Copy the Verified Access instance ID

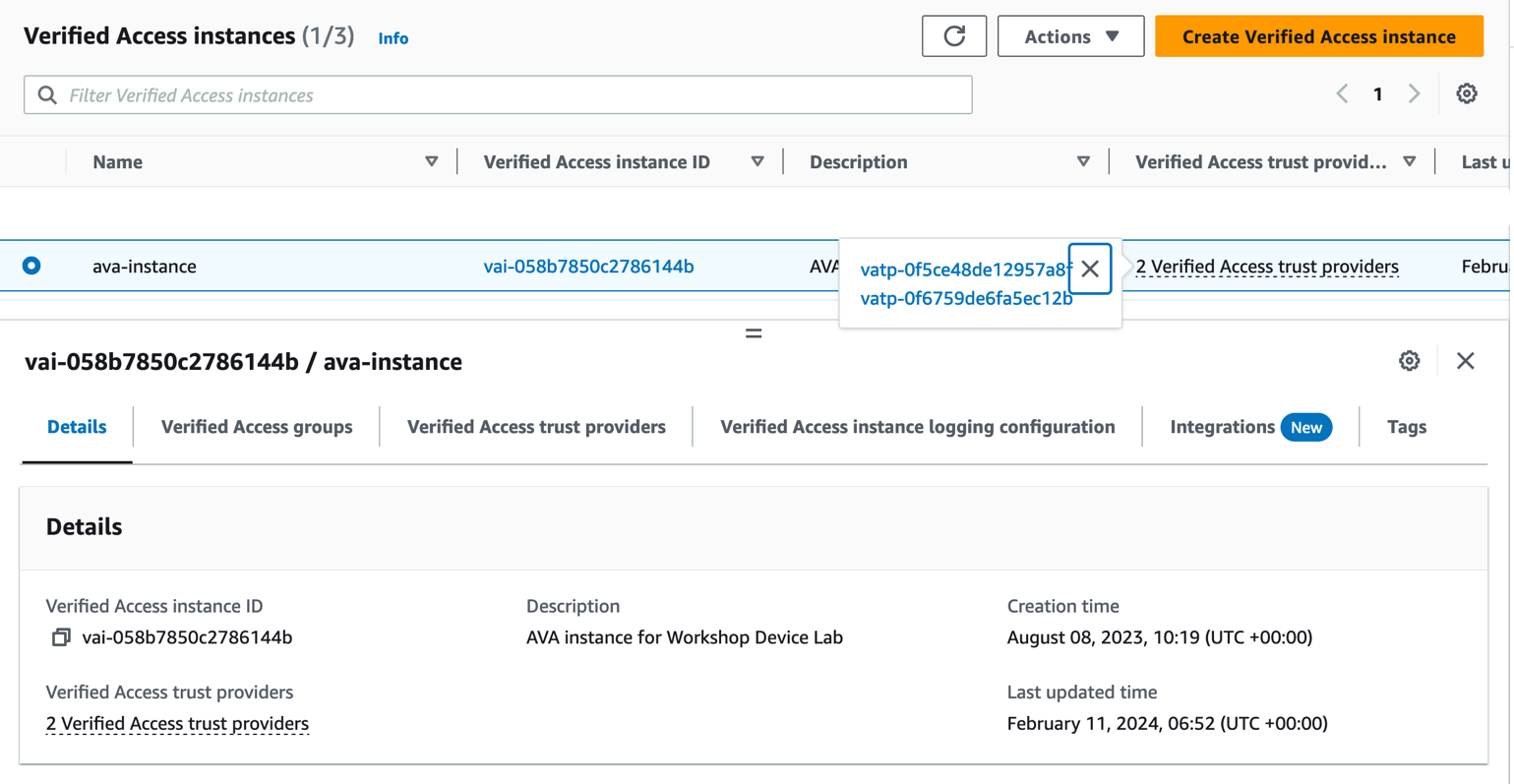(60, 636)
